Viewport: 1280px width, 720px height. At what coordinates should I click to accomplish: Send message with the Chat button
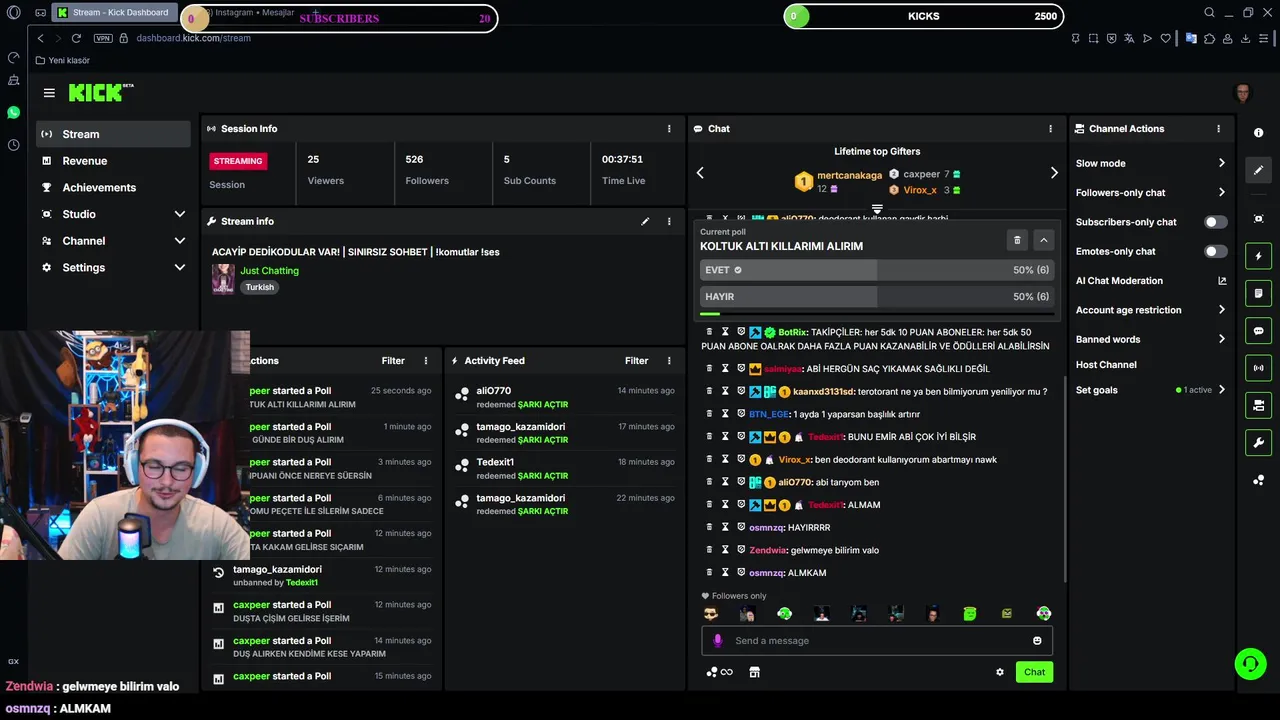point(1034,672)
